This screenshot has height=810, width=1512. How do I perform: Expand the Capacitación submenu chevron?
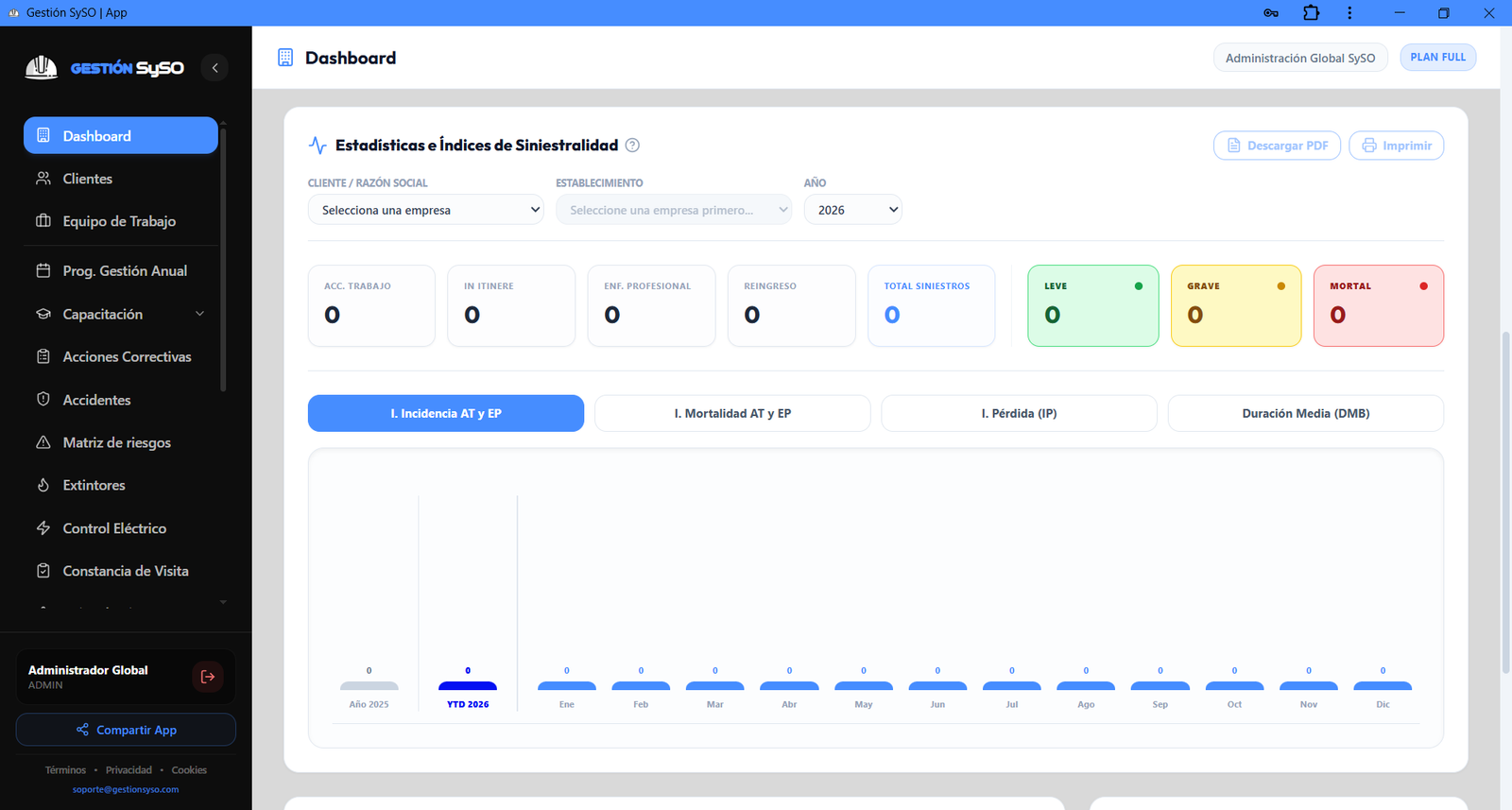point(199,314)
